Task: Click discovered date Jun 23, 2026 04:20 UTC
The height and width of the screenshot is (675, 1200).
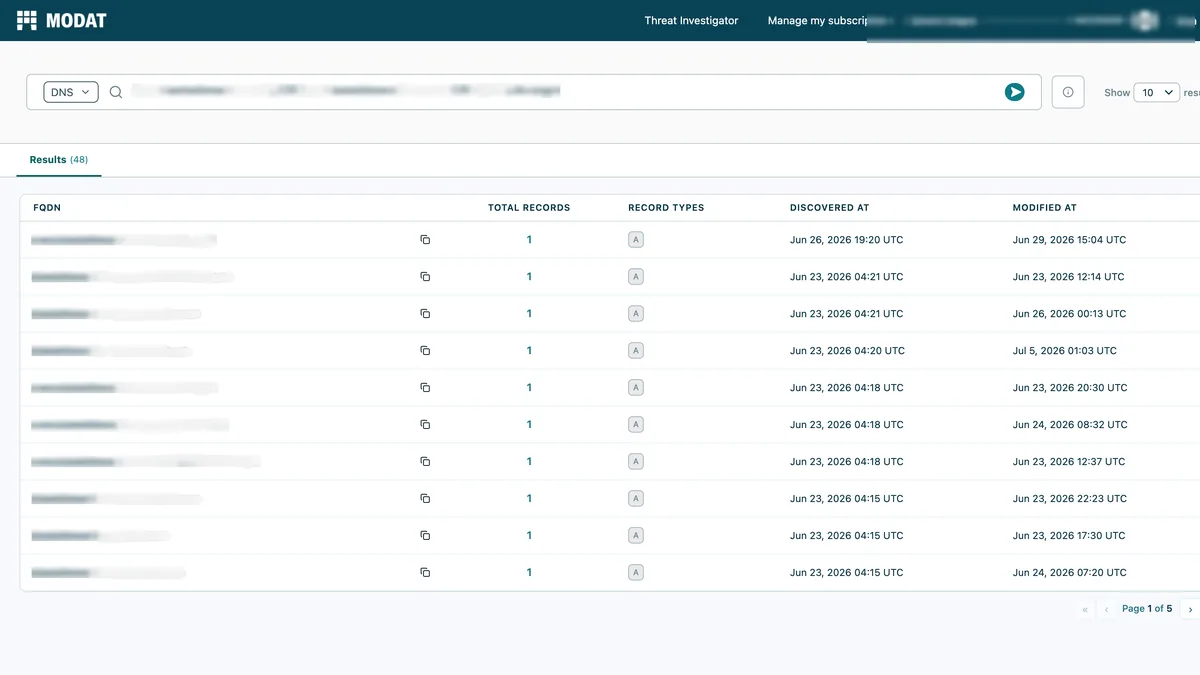Action: [847, 351]
